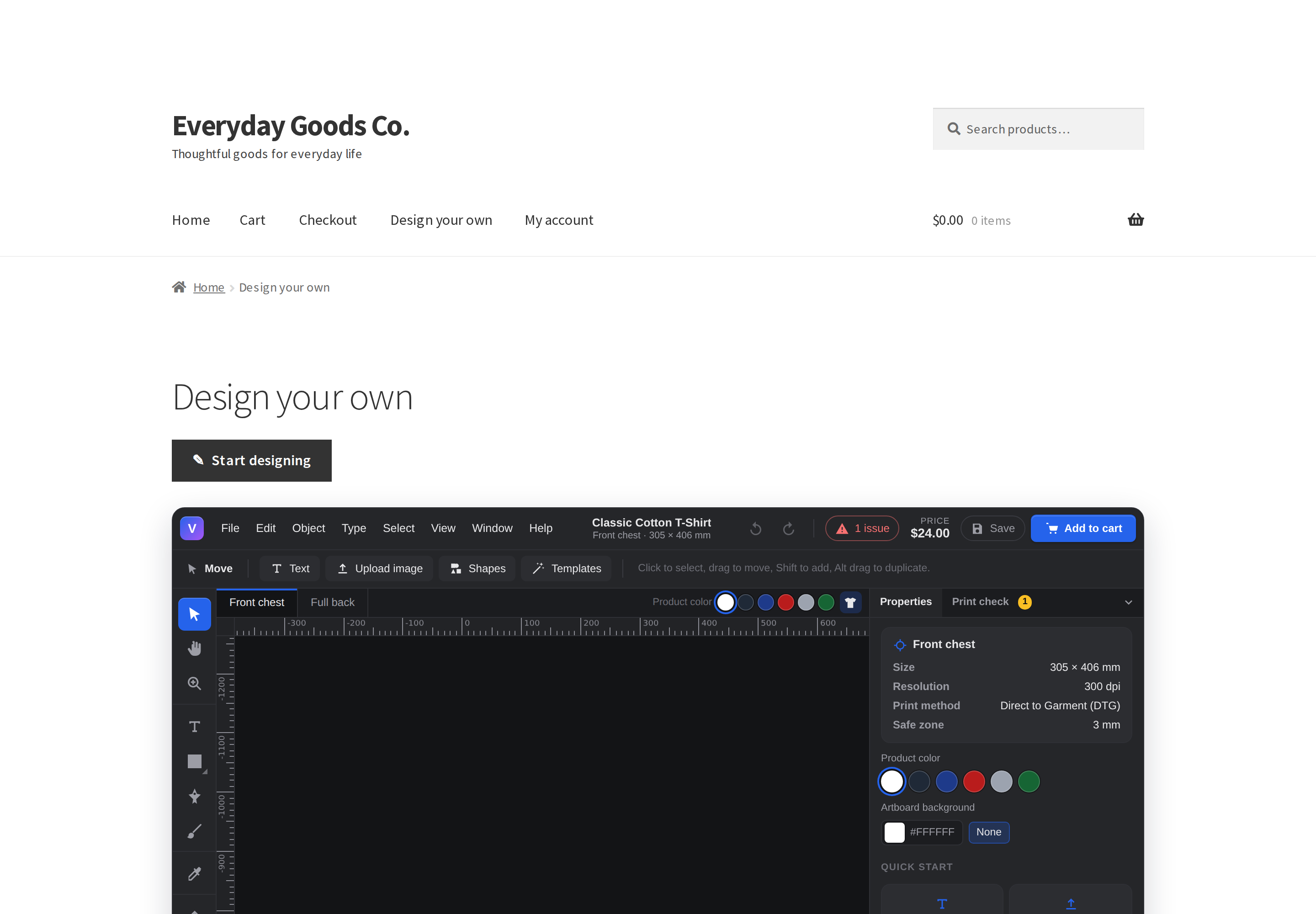
Task: Select the Rectangle shape tool
Action: (x=195, y=761)
